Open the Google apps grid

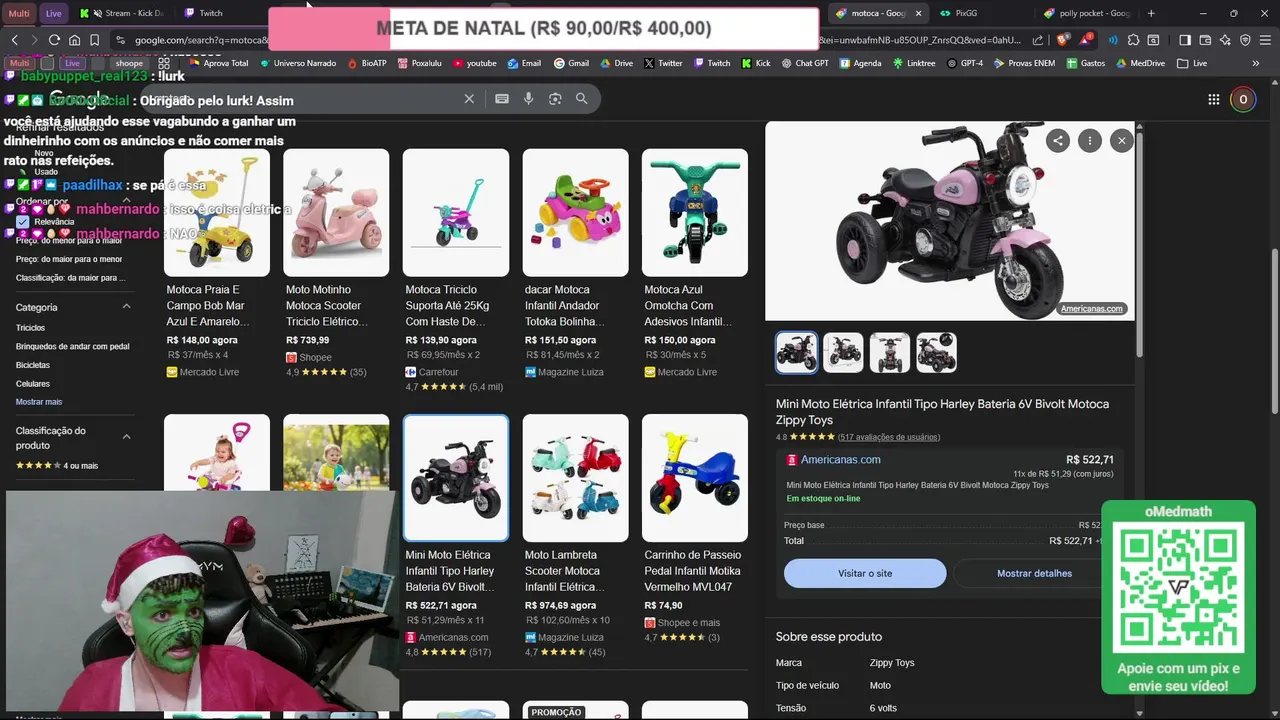tap(1214, 99)
